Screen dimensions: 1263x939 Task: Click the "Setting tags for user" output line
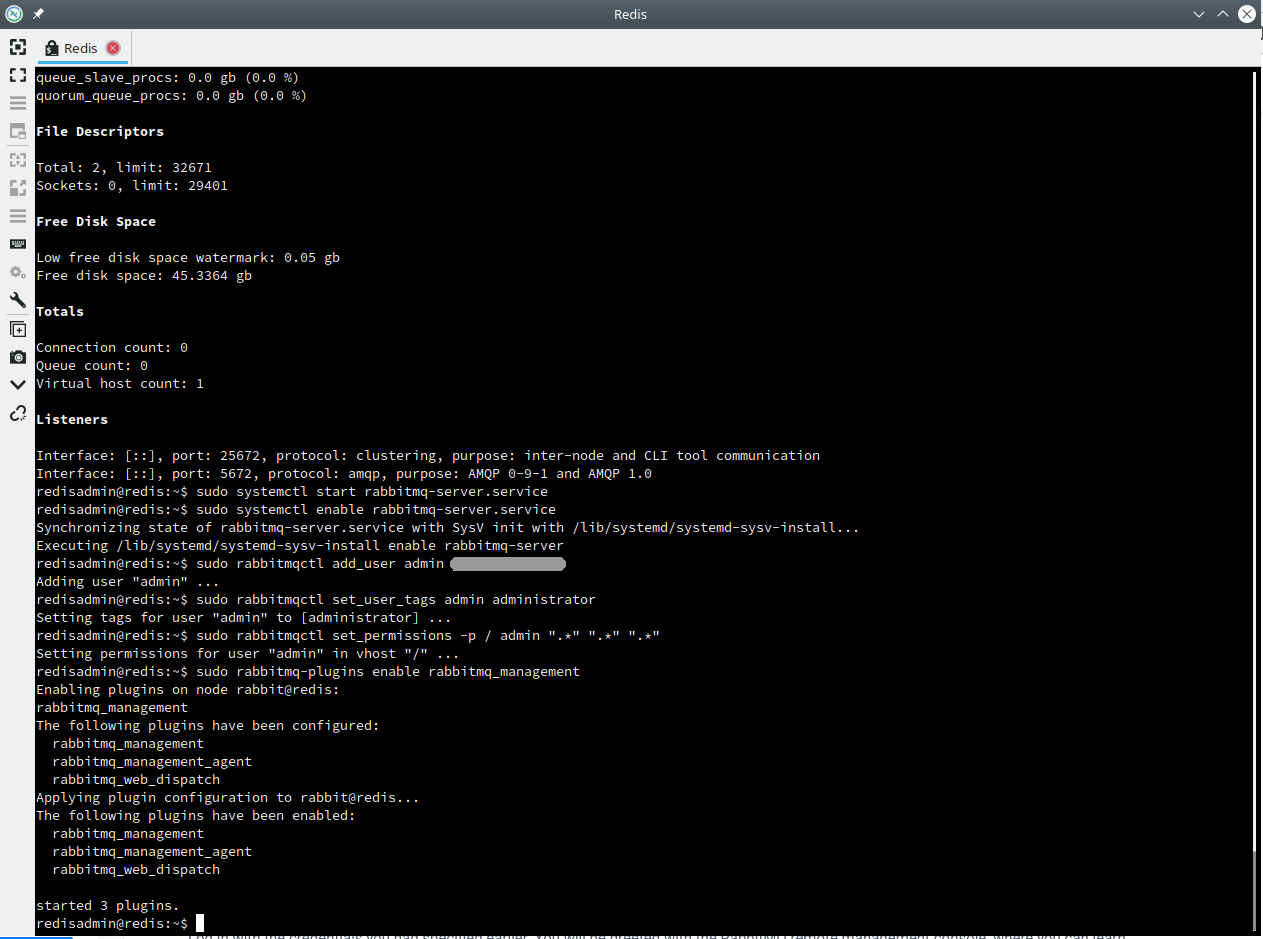tap(244, 618)
